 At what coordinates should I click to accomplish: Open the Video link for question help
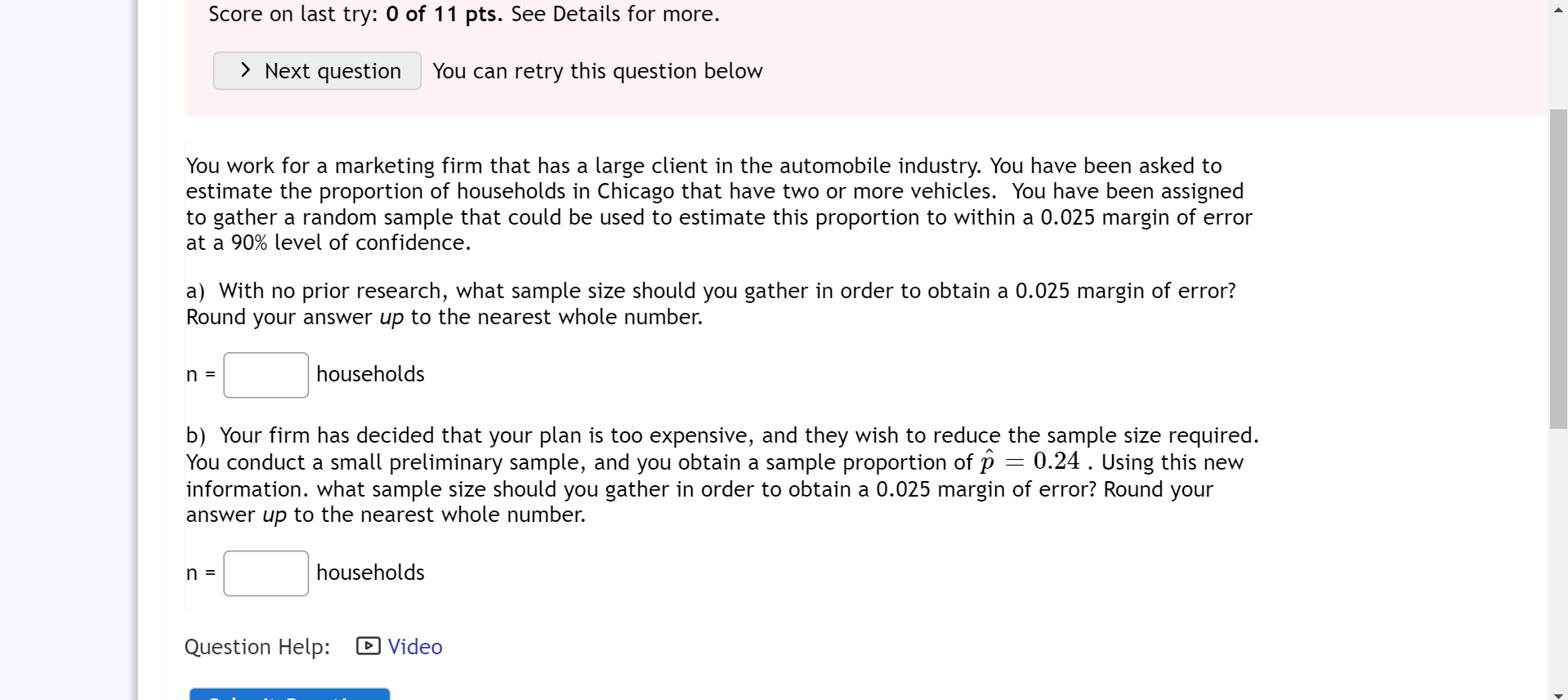(415, 646)
